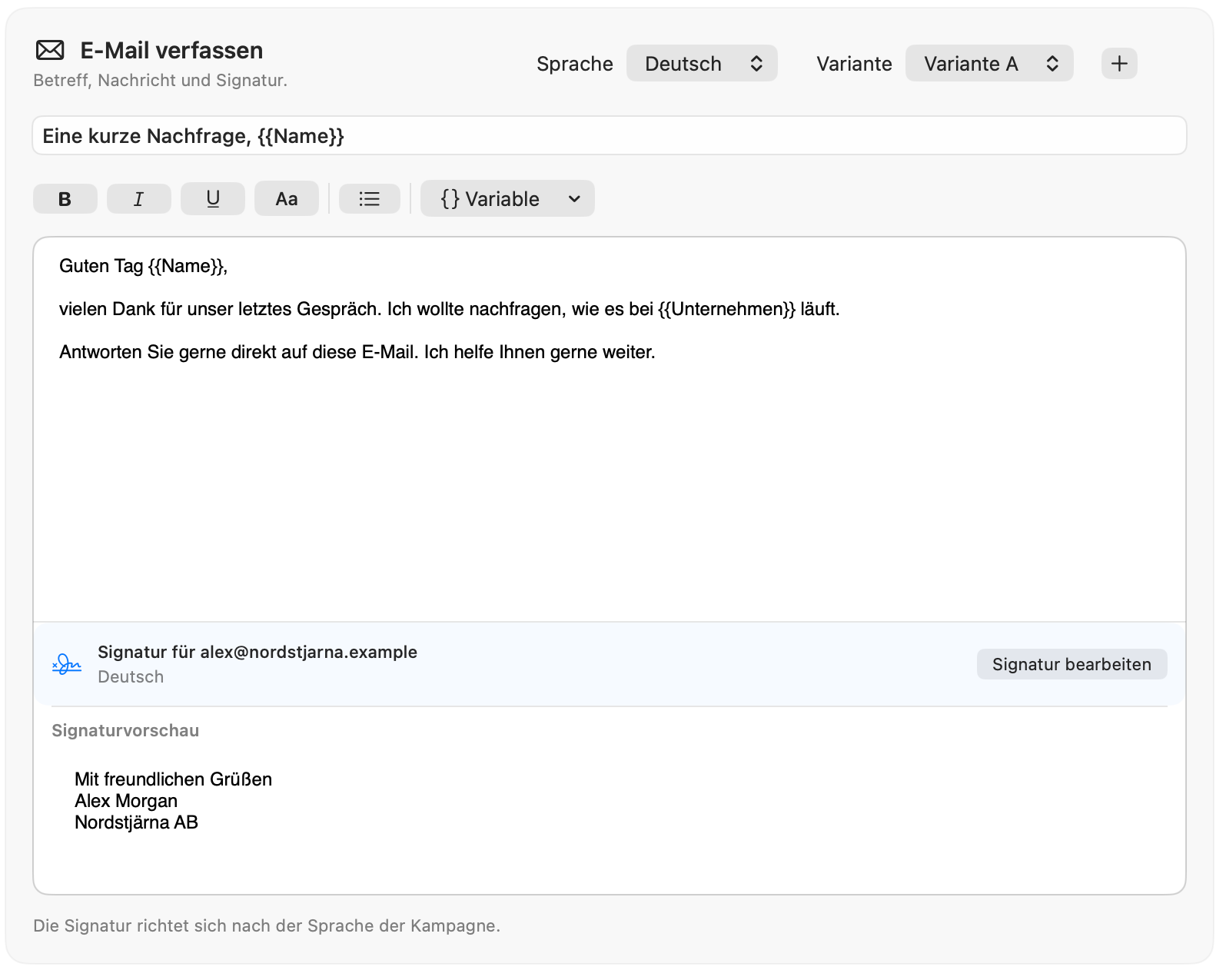Click the 'Deutsch' label under the signature title
1226x980 pixels.
tap(131, 676)
